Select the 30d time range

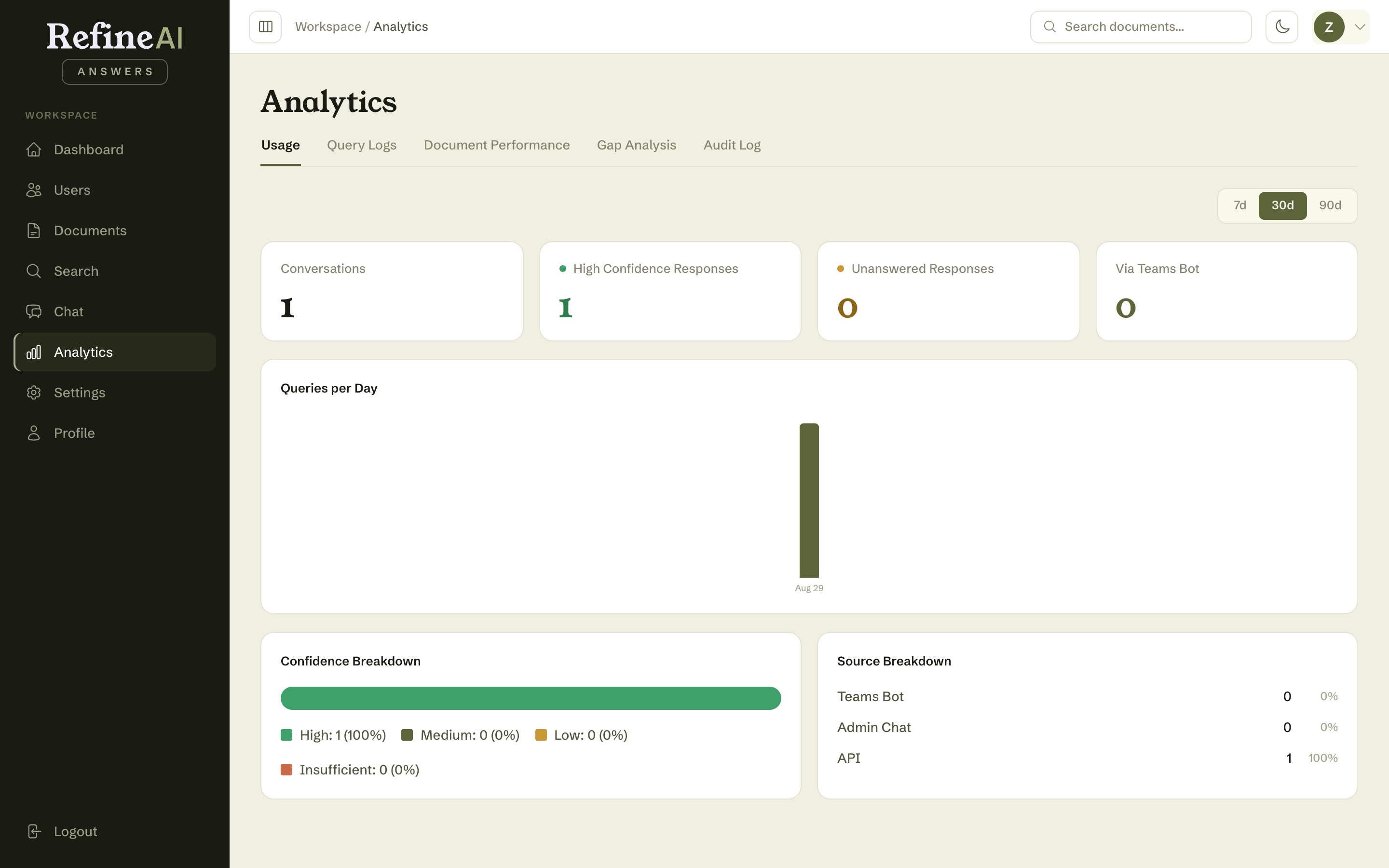pos(1282,205)
